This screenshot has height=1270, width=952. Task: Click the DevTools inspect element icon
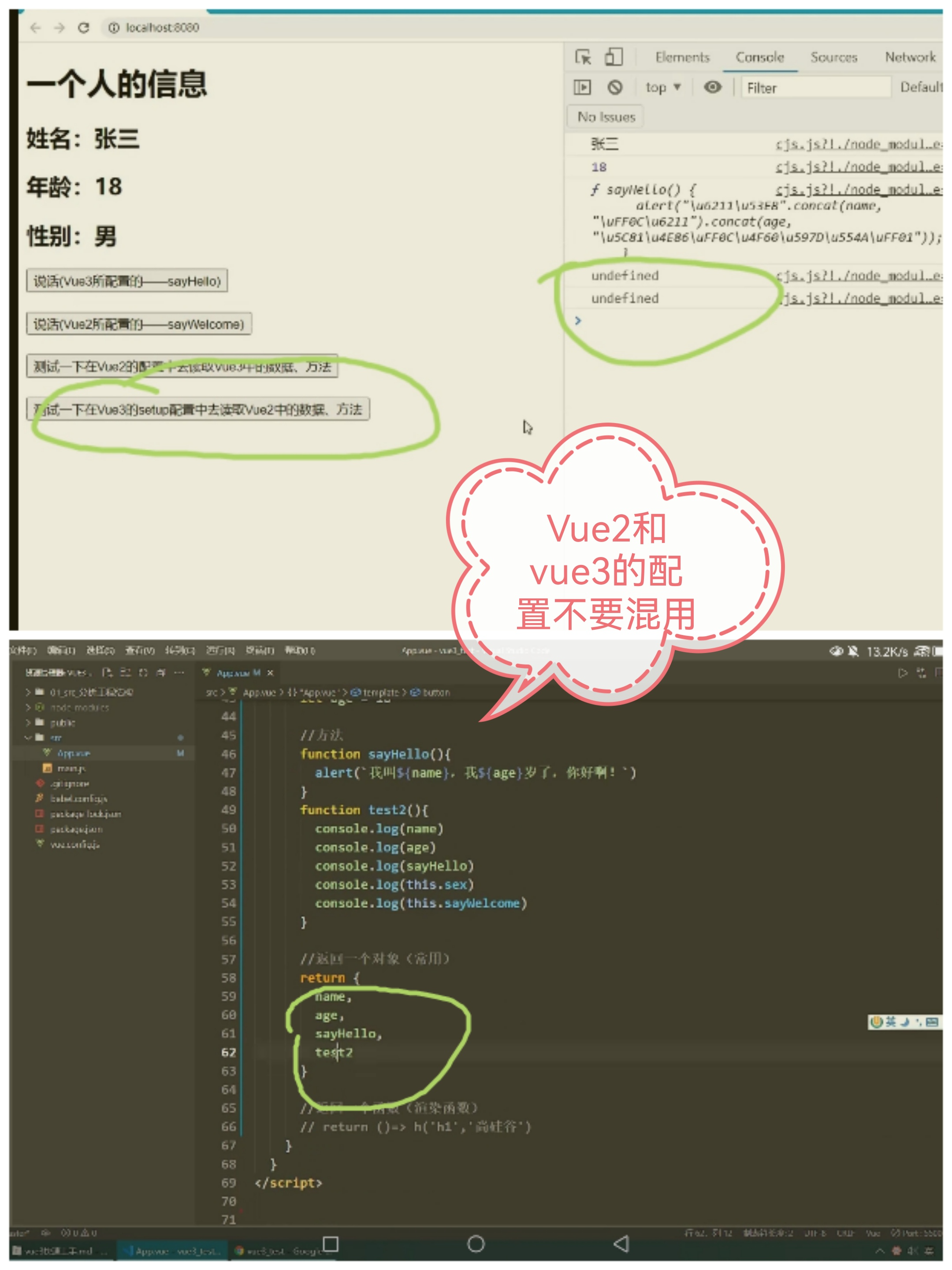[x=583, y=57]
